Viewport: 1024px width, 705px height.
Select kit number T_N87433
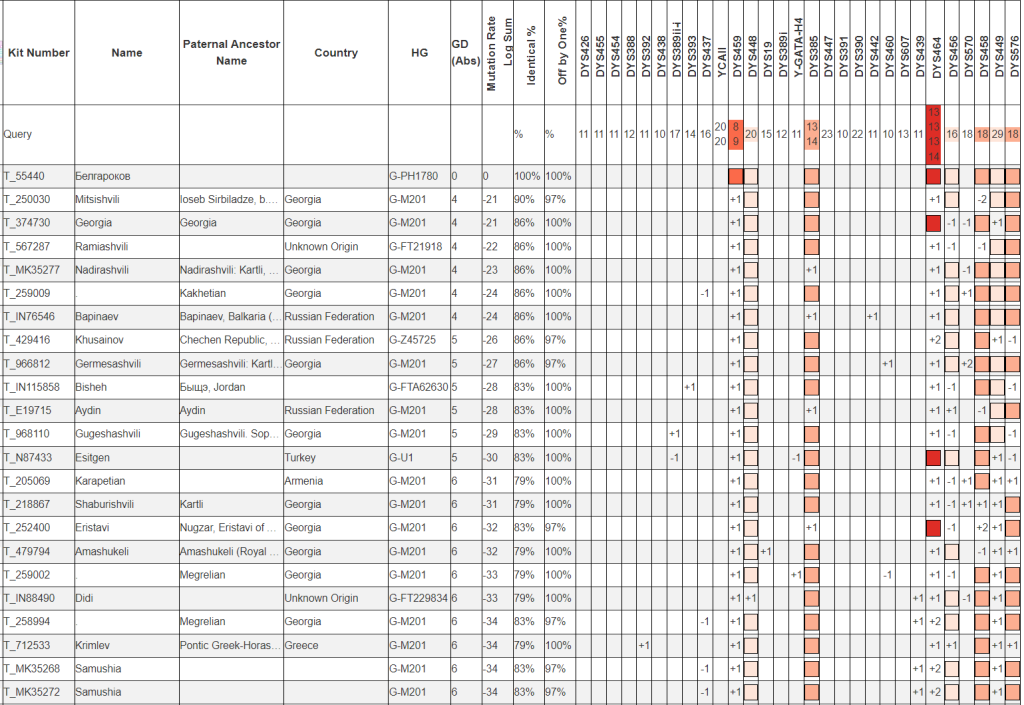pyautogui.click(x=28, y=457)
